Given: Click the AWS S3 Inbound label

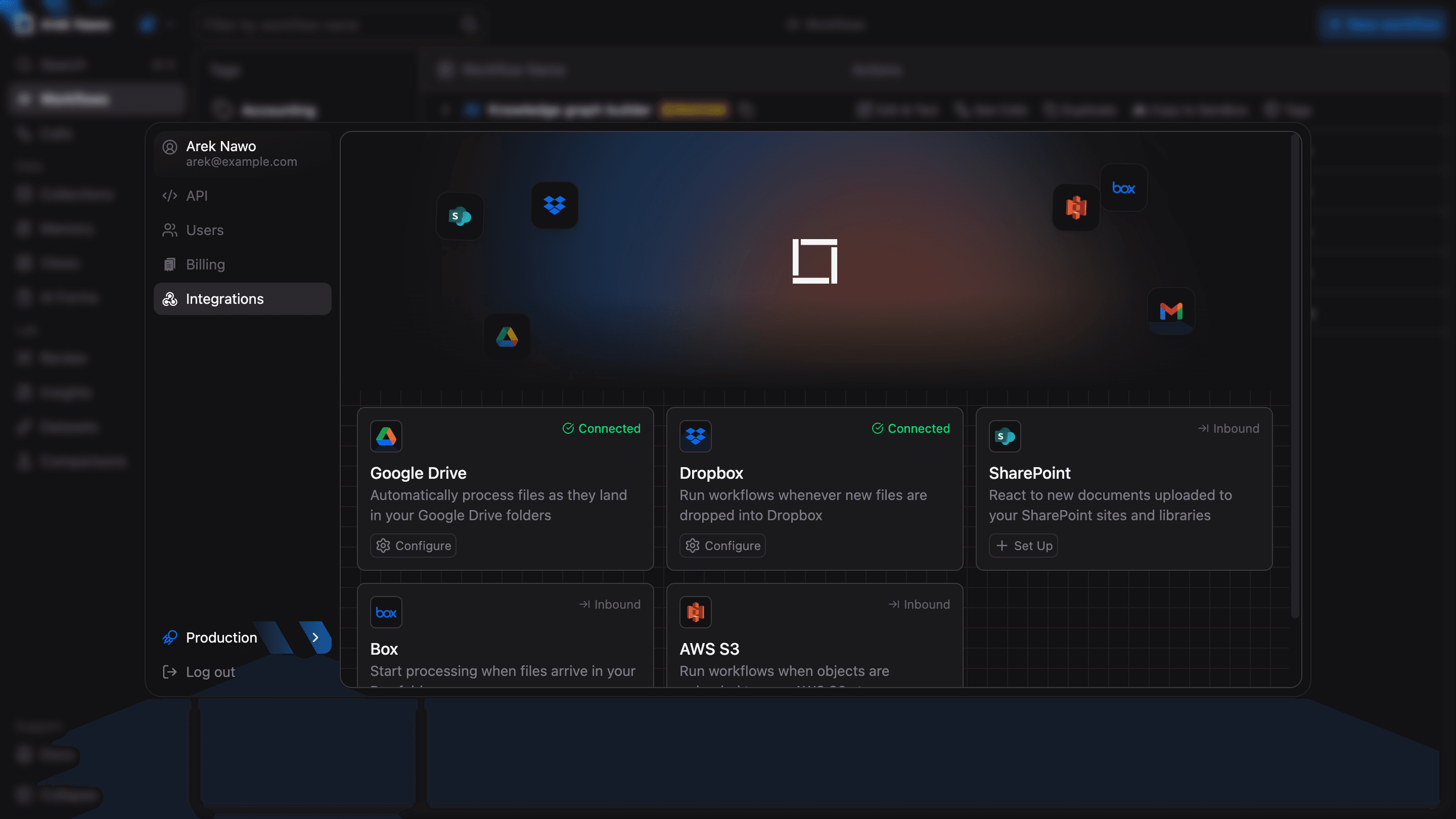Looking at the screenshot, I should click(x=919, y=604).
